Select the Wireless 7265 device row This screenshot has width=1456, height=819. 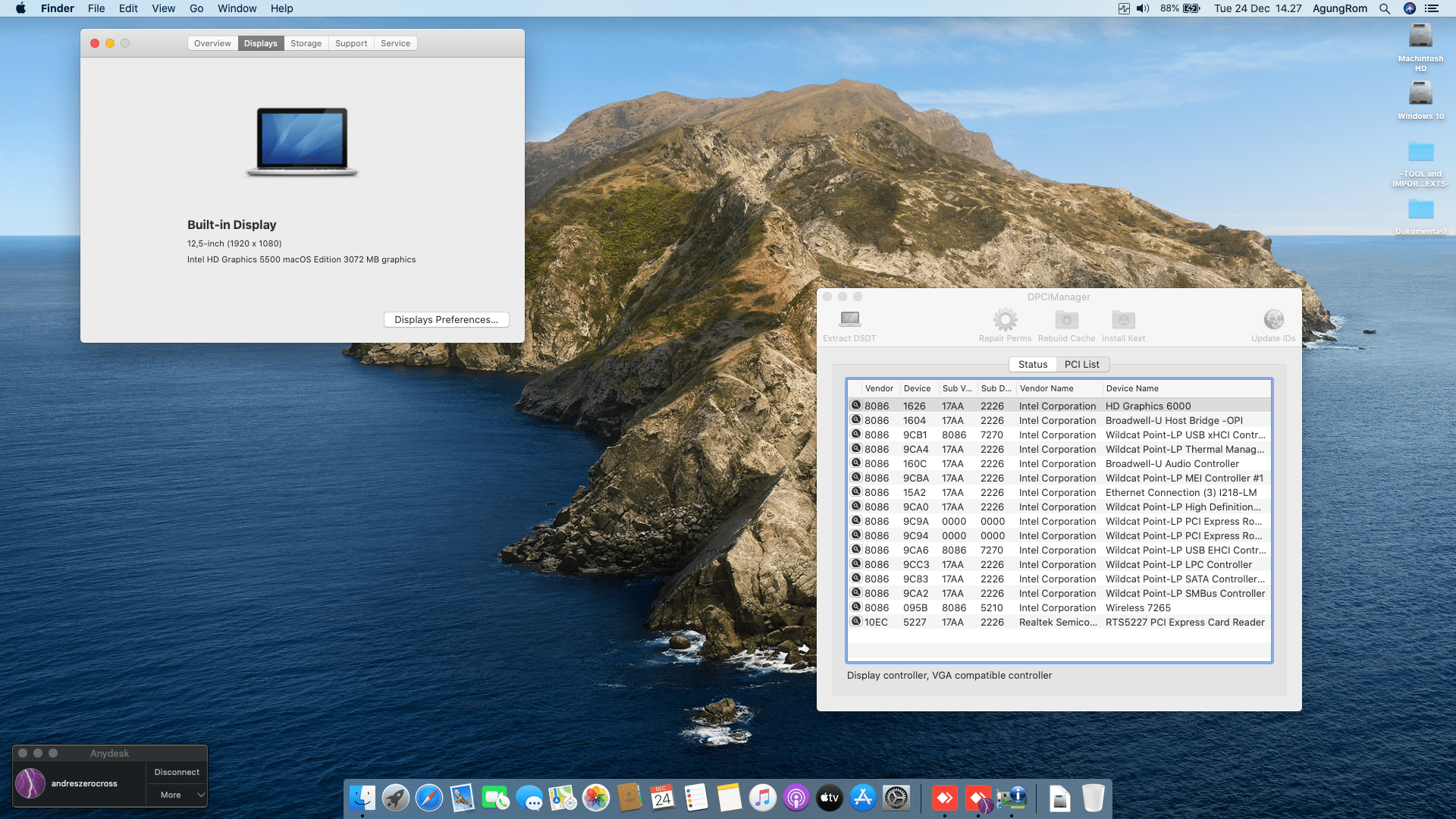[x=1137, y=608]
